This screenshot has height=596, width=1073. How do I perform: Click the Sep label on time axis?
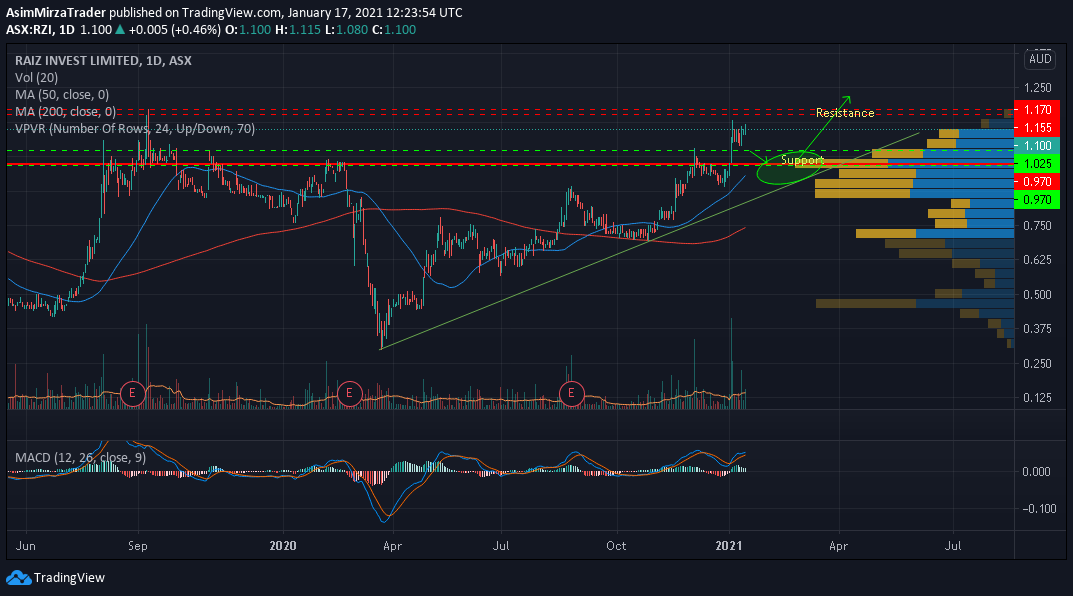click(138, 545)
